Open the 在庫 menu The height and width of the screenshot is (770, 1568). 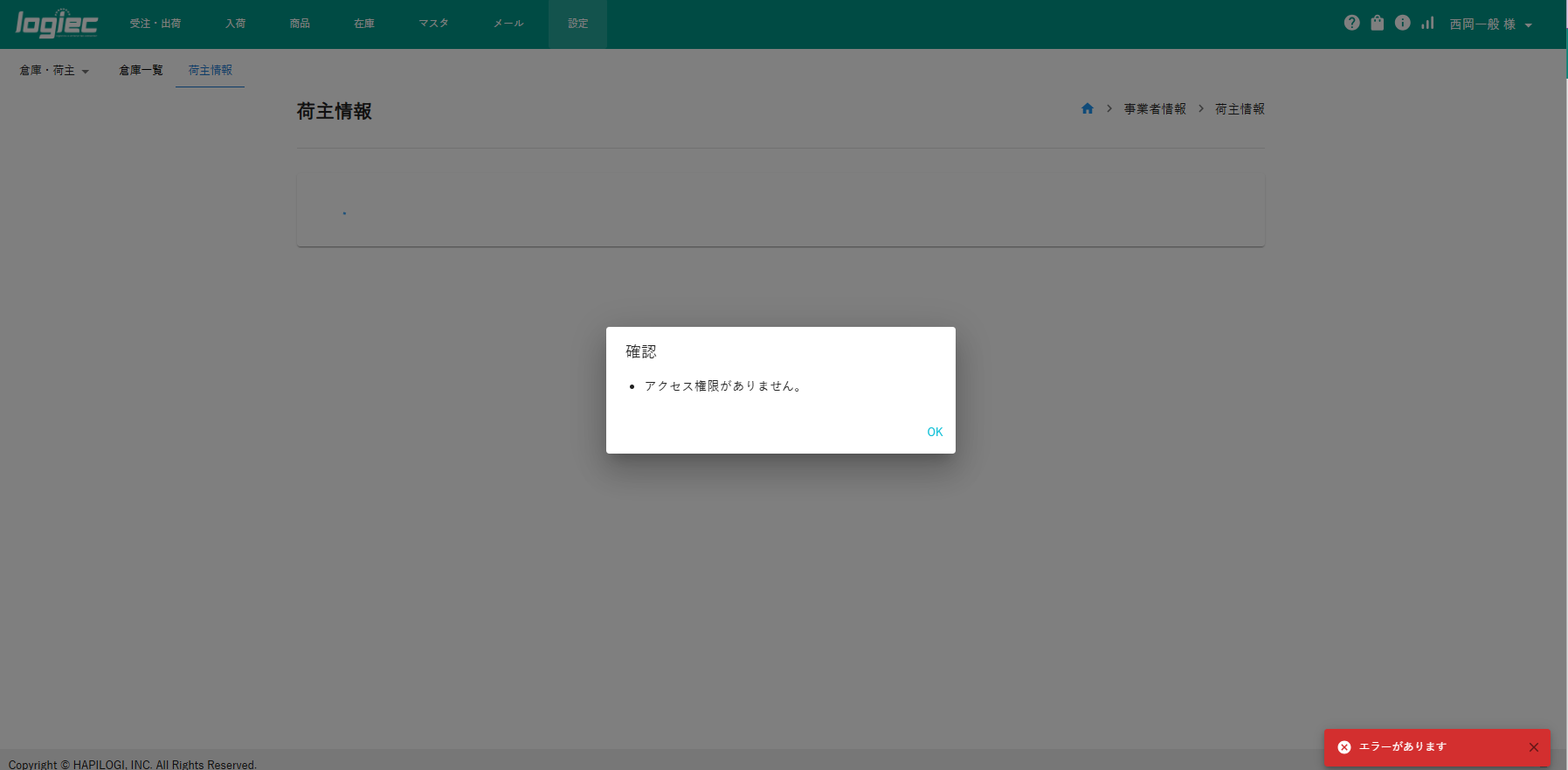[x=364, y=24]
